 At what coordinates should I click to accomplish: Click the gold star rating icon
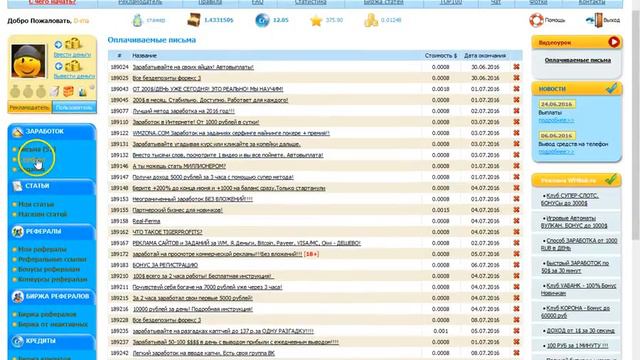[316, 20]
